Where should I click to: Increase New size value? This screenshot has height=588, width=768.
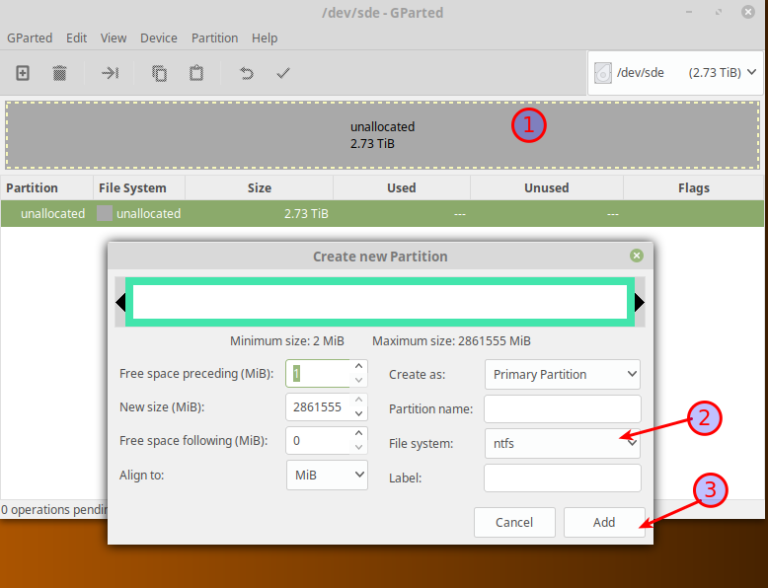[x=359, y=400]
